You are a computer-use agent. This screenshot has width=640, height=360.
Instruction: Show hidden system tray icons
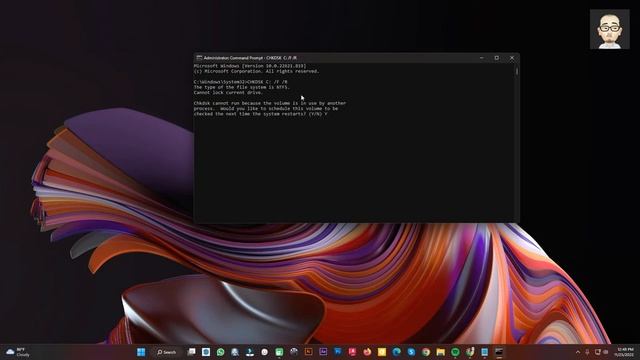point(578,352)
